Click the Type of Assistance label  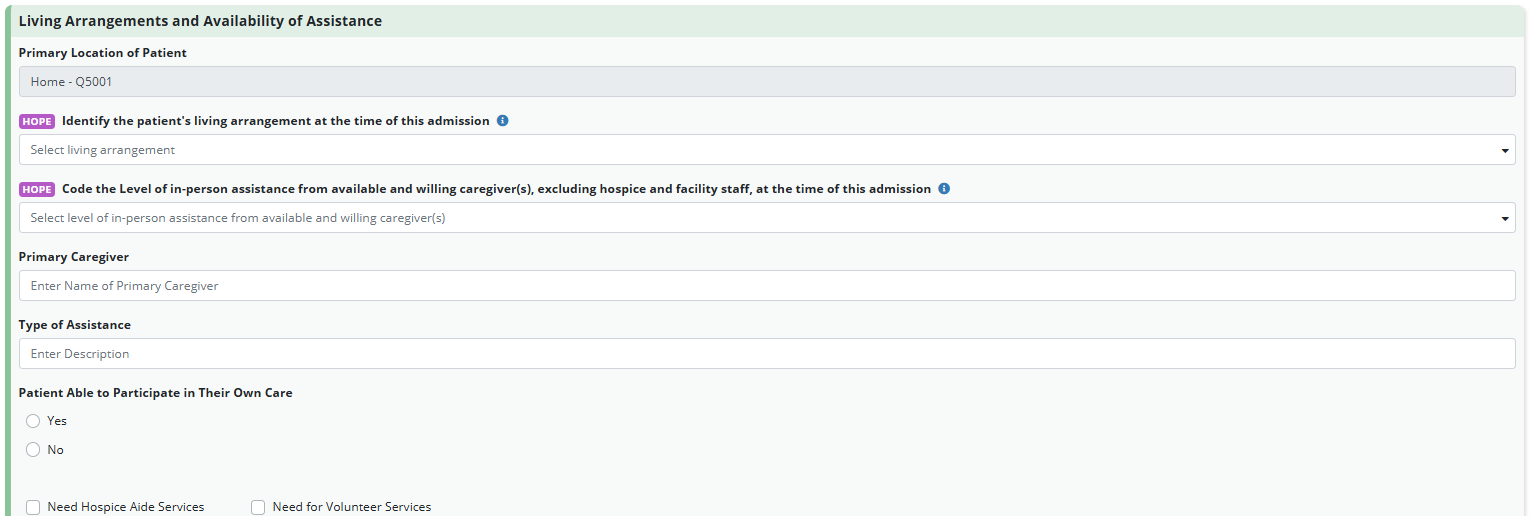tap(75, 325)
